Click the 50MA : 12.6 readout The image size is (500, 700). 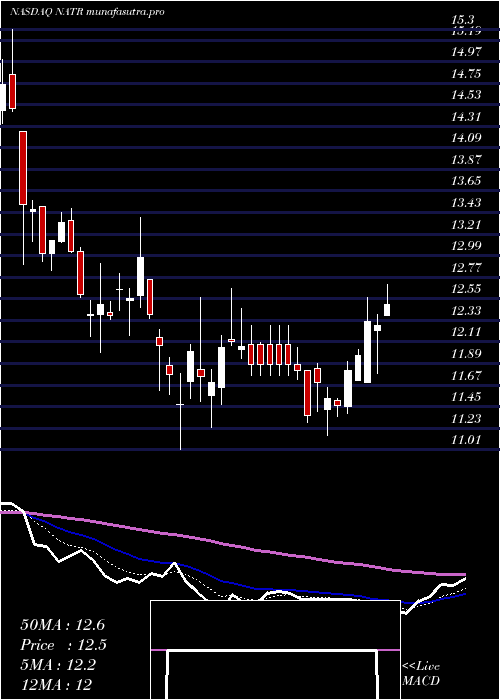tap(62, 625)
